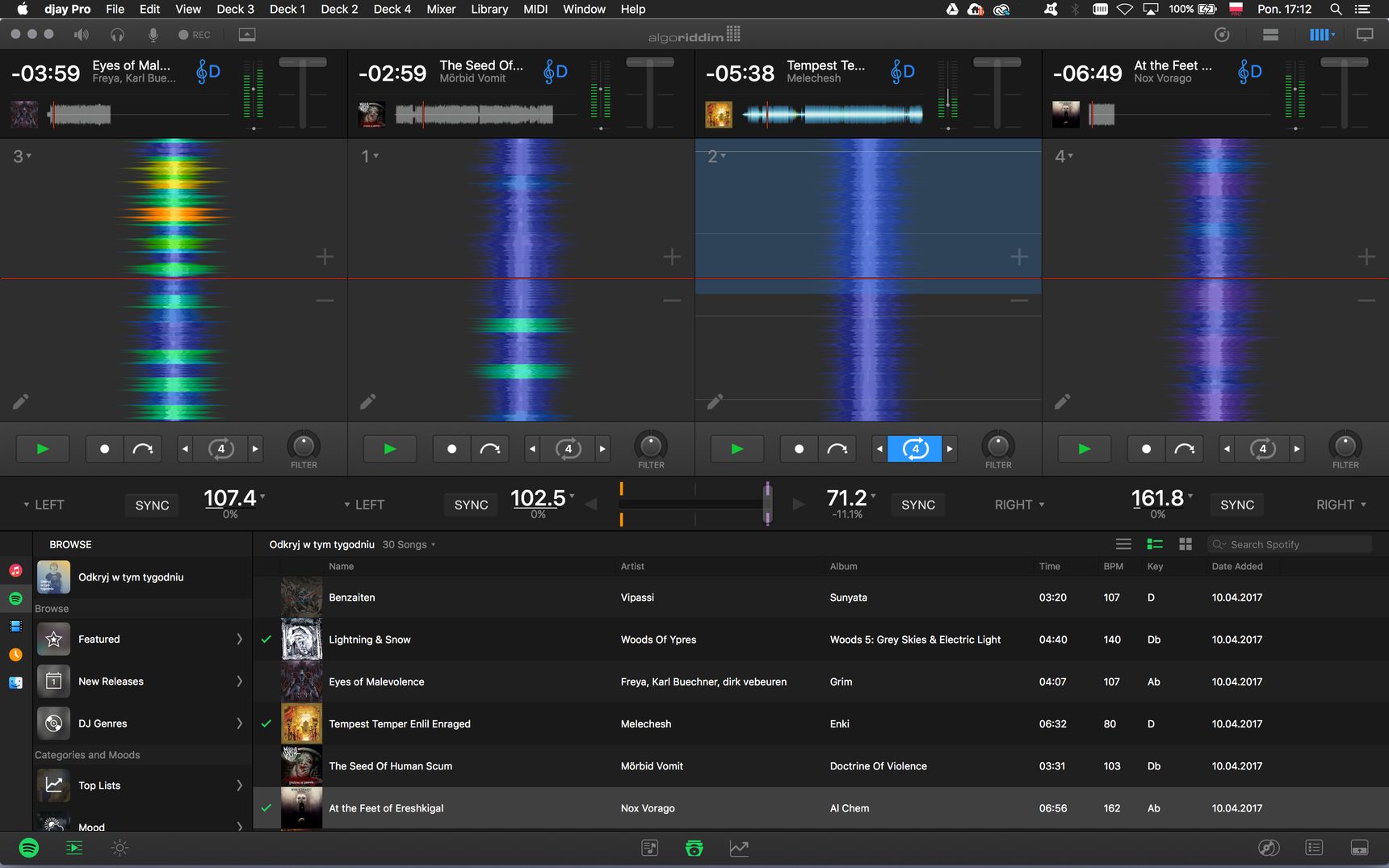Open the 30 Songs sort dropdown

click(409, 544)
